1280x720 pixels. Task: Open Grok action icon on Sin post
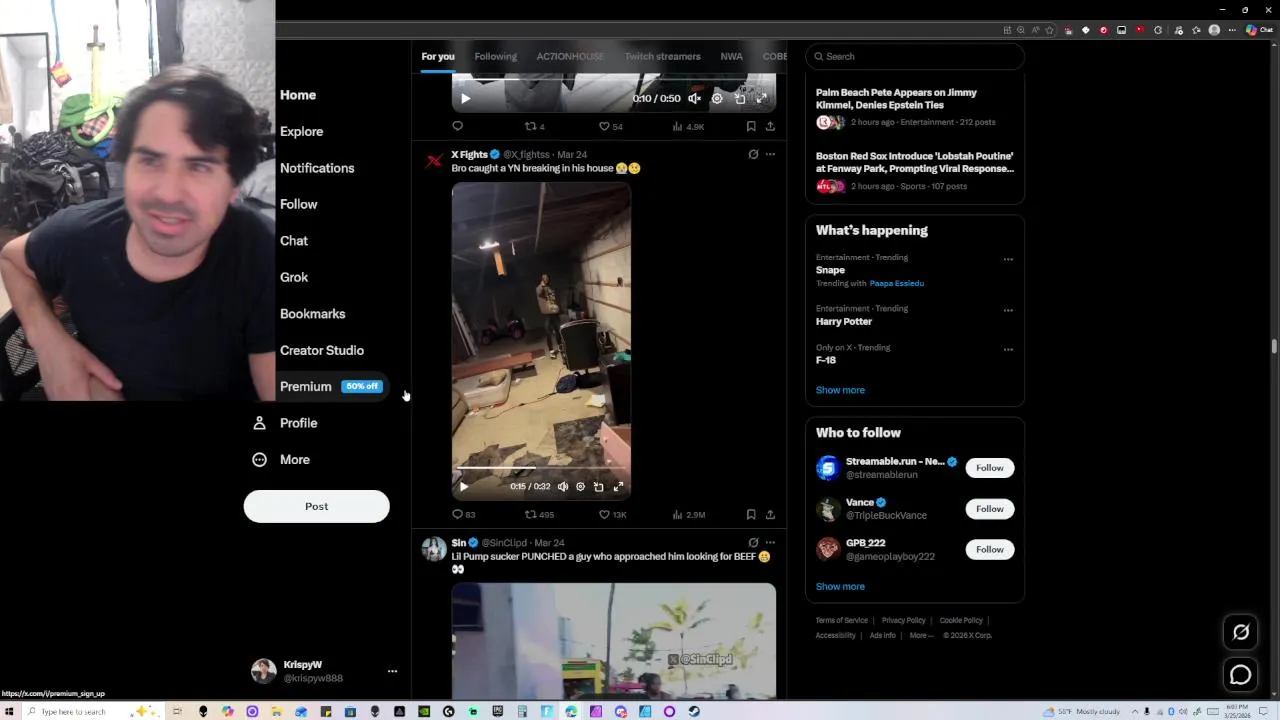753,543
